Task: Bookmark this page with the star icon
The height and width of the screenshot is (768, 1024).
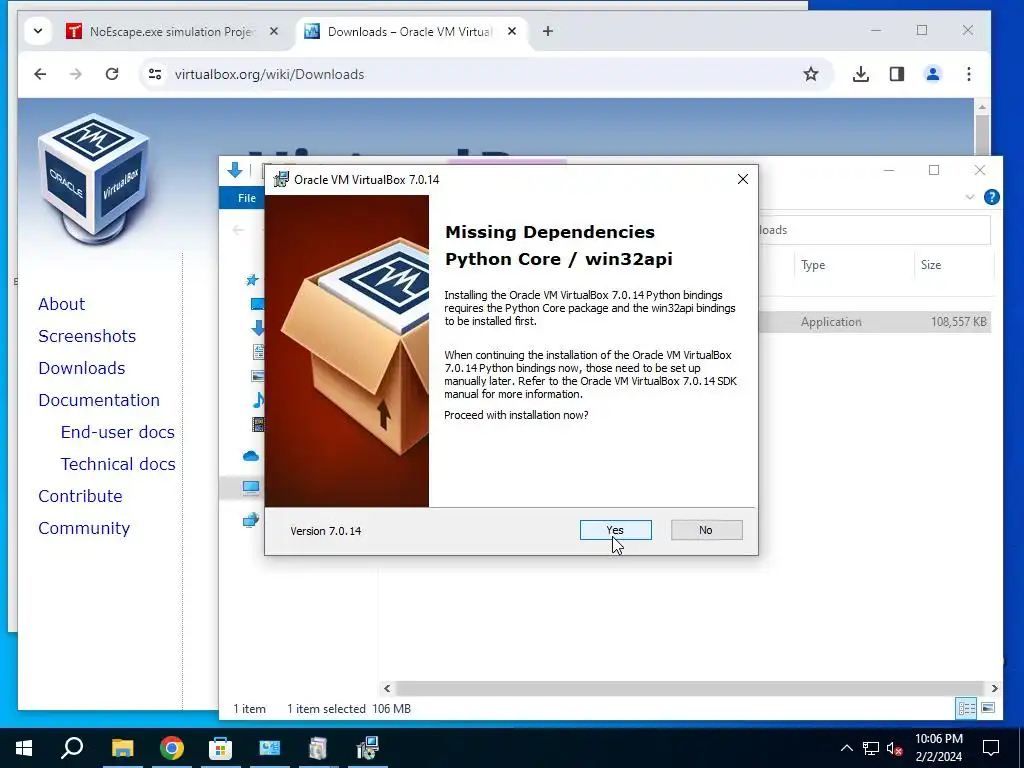Action: (810, 74)
